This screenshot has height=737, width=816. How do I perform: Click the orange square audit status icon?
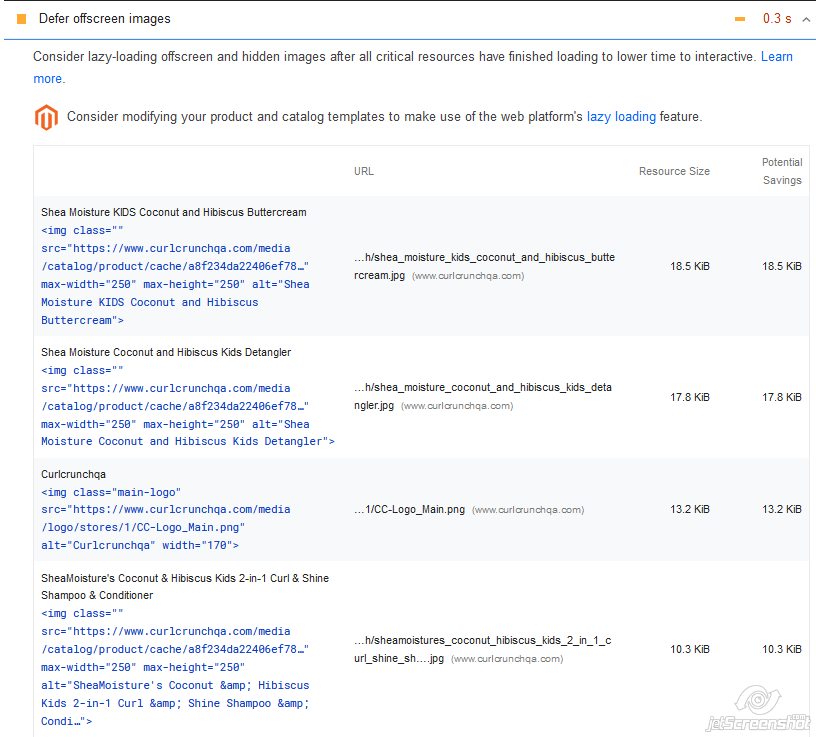pyautogui.click(x=22, y=19)
